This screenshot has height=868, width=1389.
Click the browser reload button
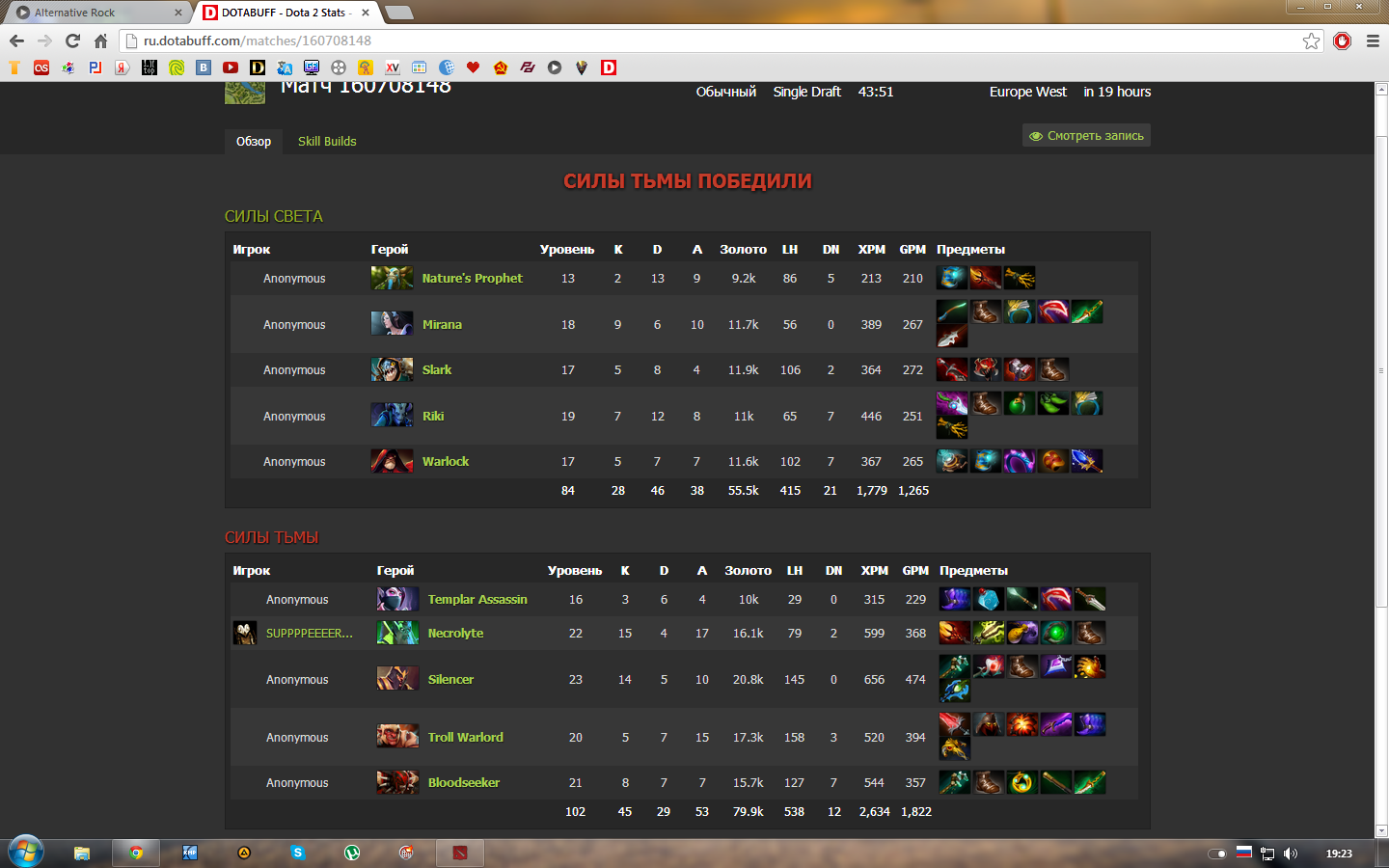pos(72,41)
